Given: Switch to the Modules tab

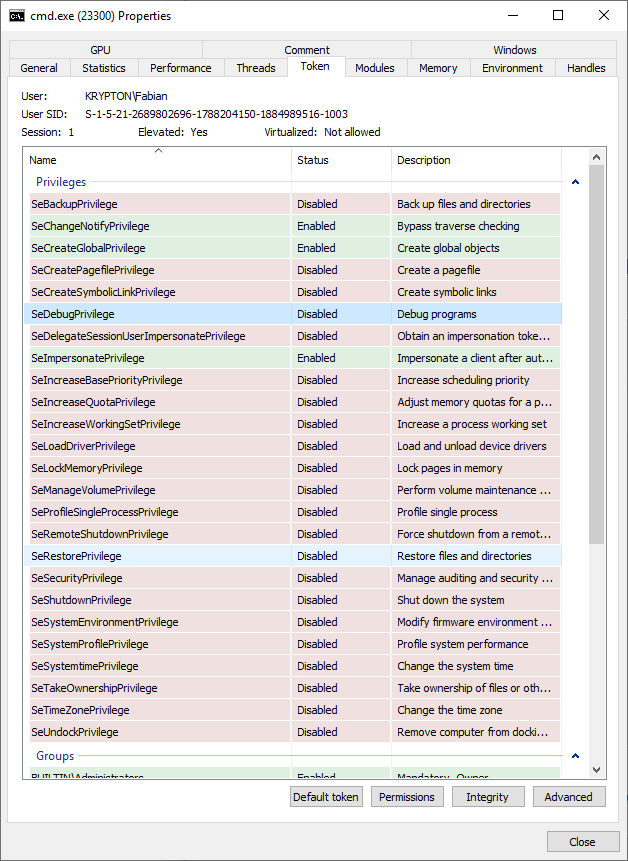Looking at the screenshot, I should coord(375,68).
